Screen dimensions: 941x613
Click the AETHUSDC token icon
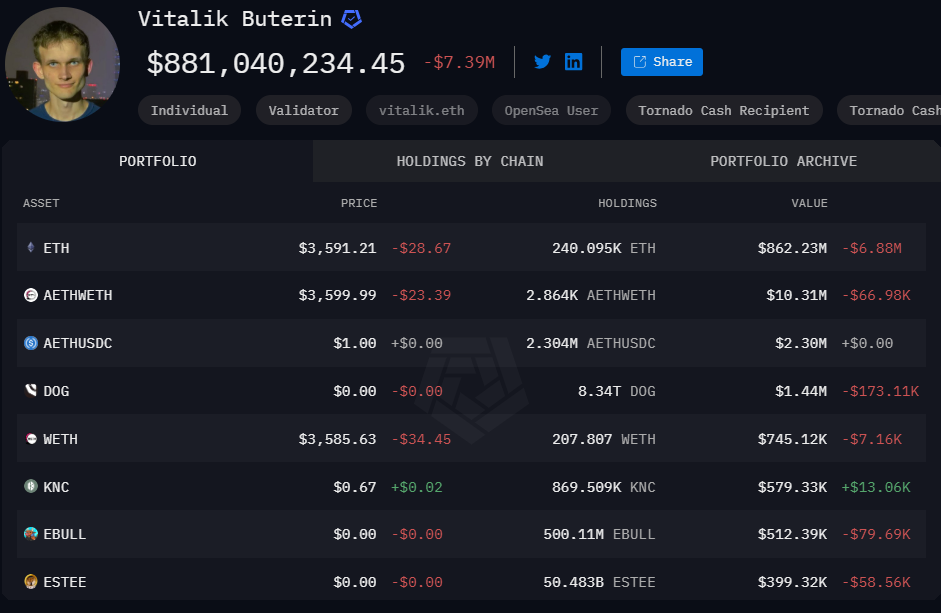point(27,343)
